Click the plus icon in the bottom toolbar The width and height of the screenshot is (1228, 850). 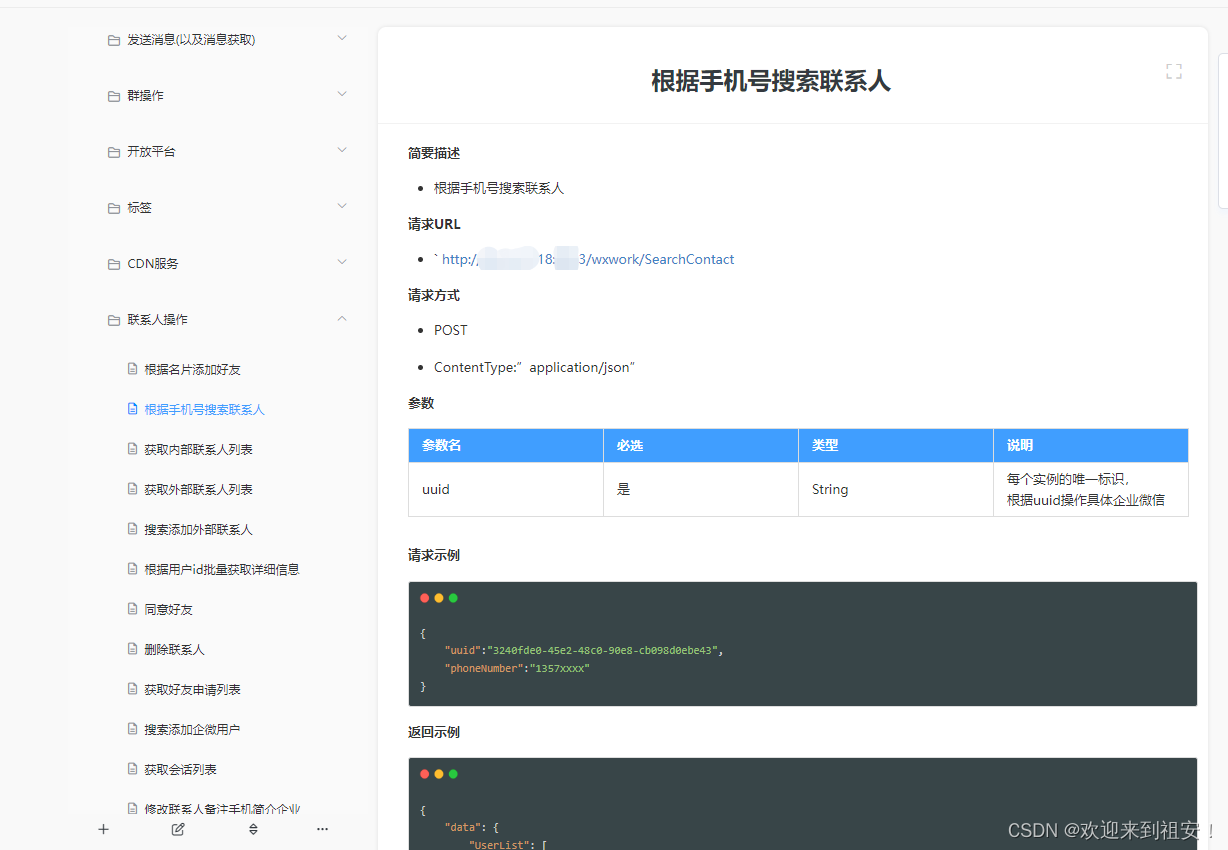coord(103,829)
